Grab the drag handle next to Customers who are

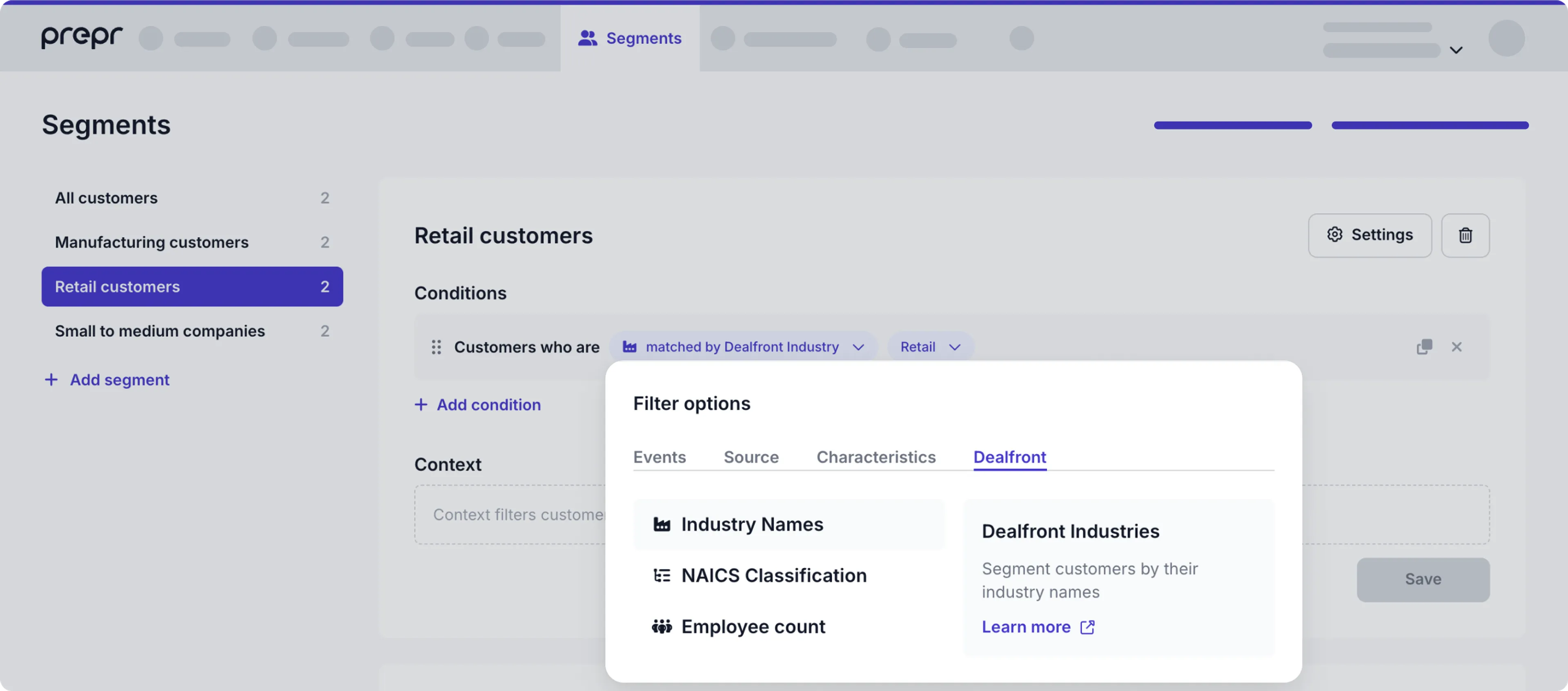[x=436, y=347]
